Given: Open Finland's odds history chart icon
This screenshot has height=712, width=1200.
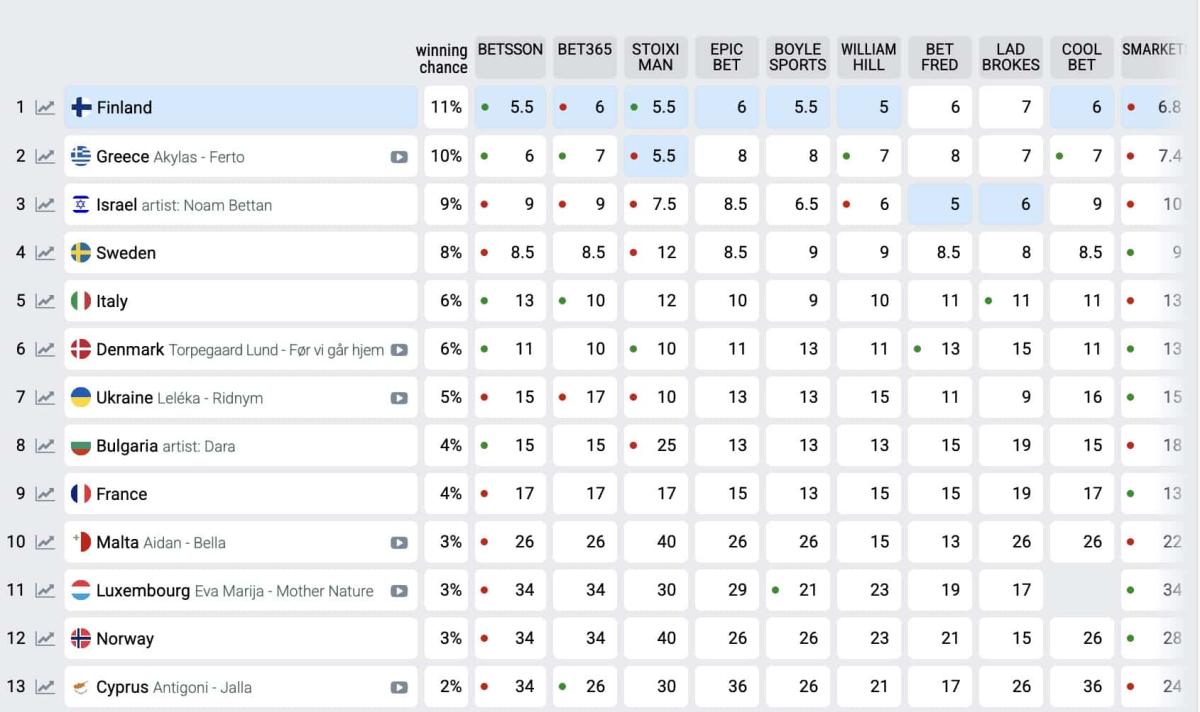Looking at the screenshot, I should click(x=45, y=108).
